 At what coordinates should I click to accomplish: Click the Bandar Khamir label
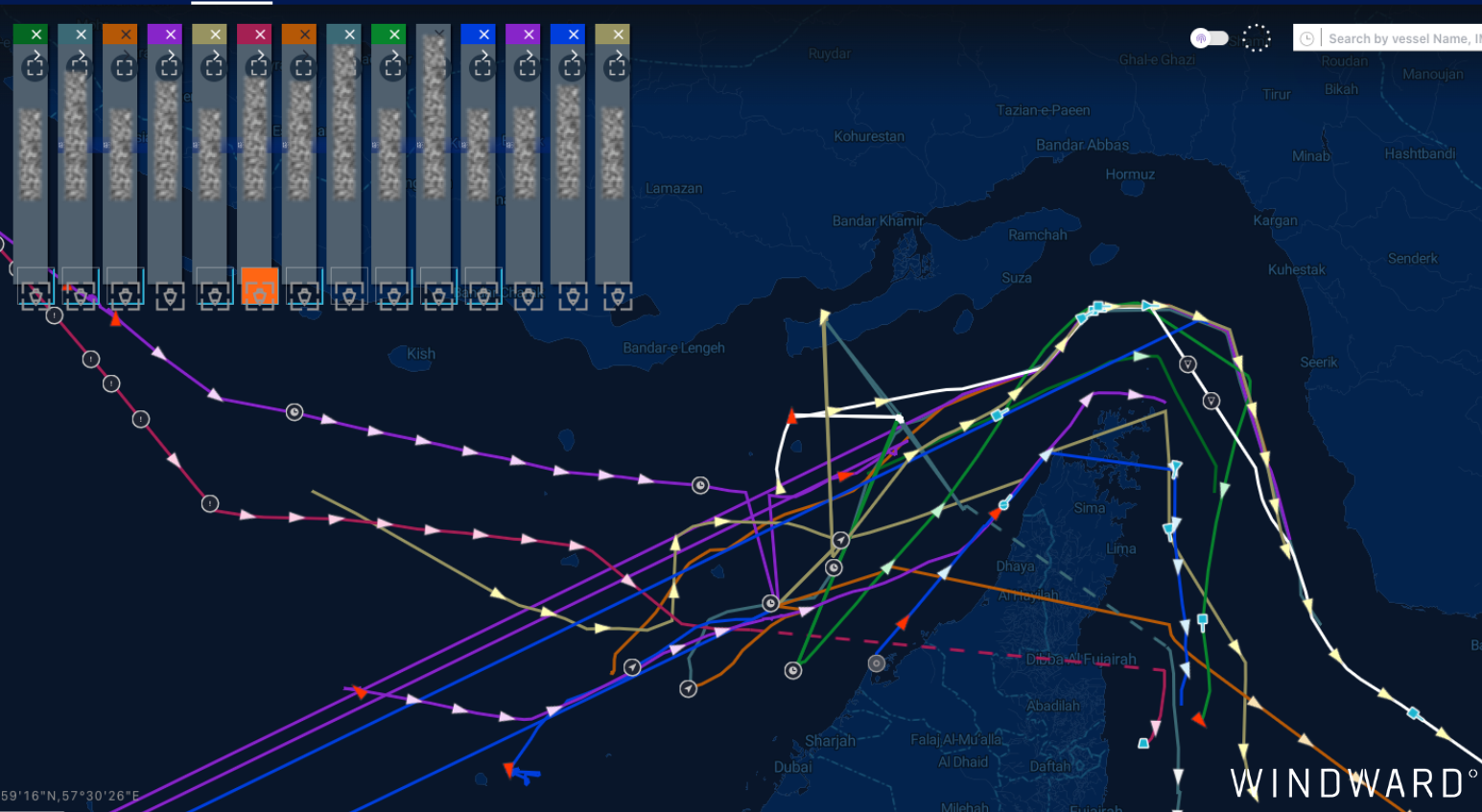(878, 220)
